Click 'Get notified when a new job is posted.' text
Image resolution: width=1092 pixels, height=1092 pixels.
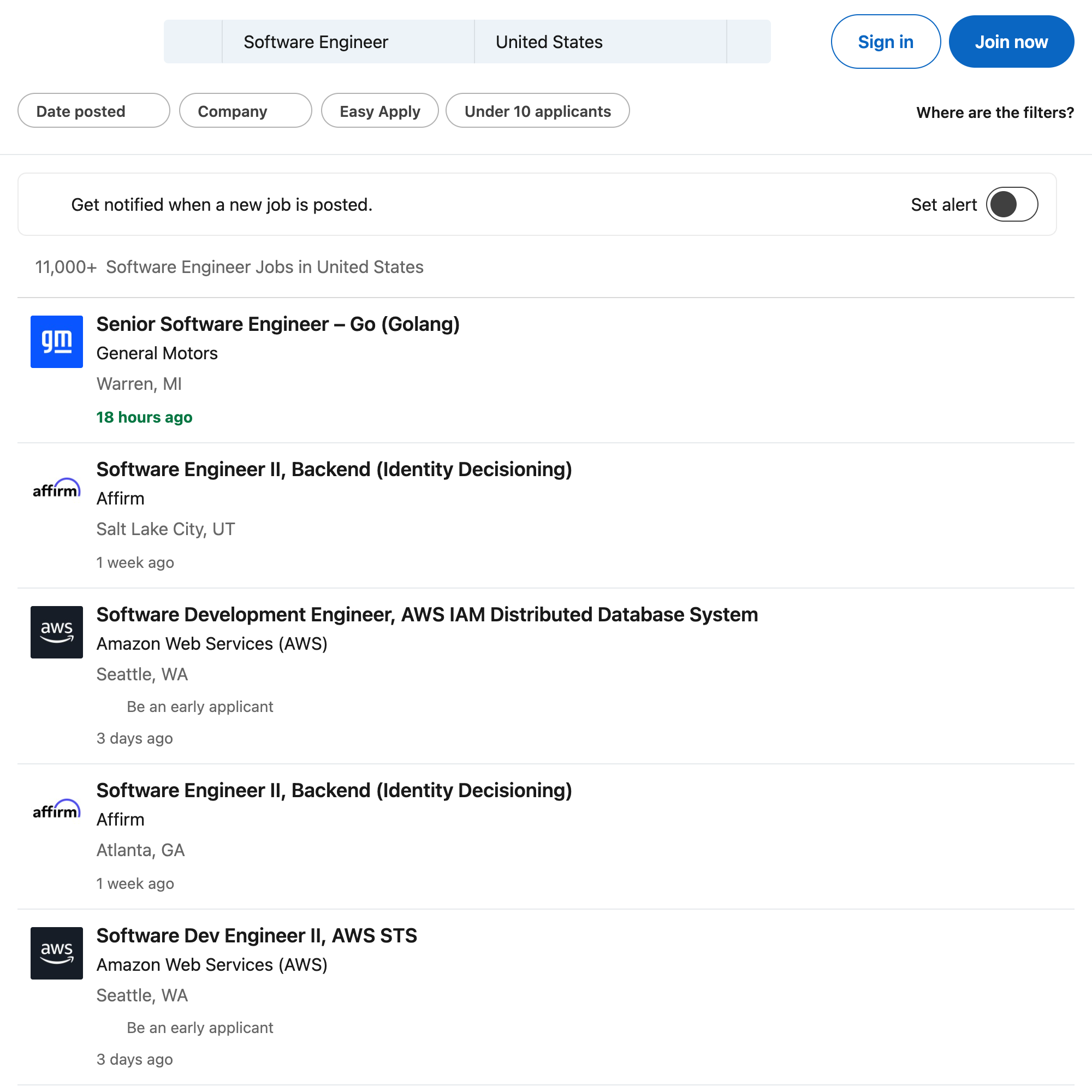pos(222,205)
